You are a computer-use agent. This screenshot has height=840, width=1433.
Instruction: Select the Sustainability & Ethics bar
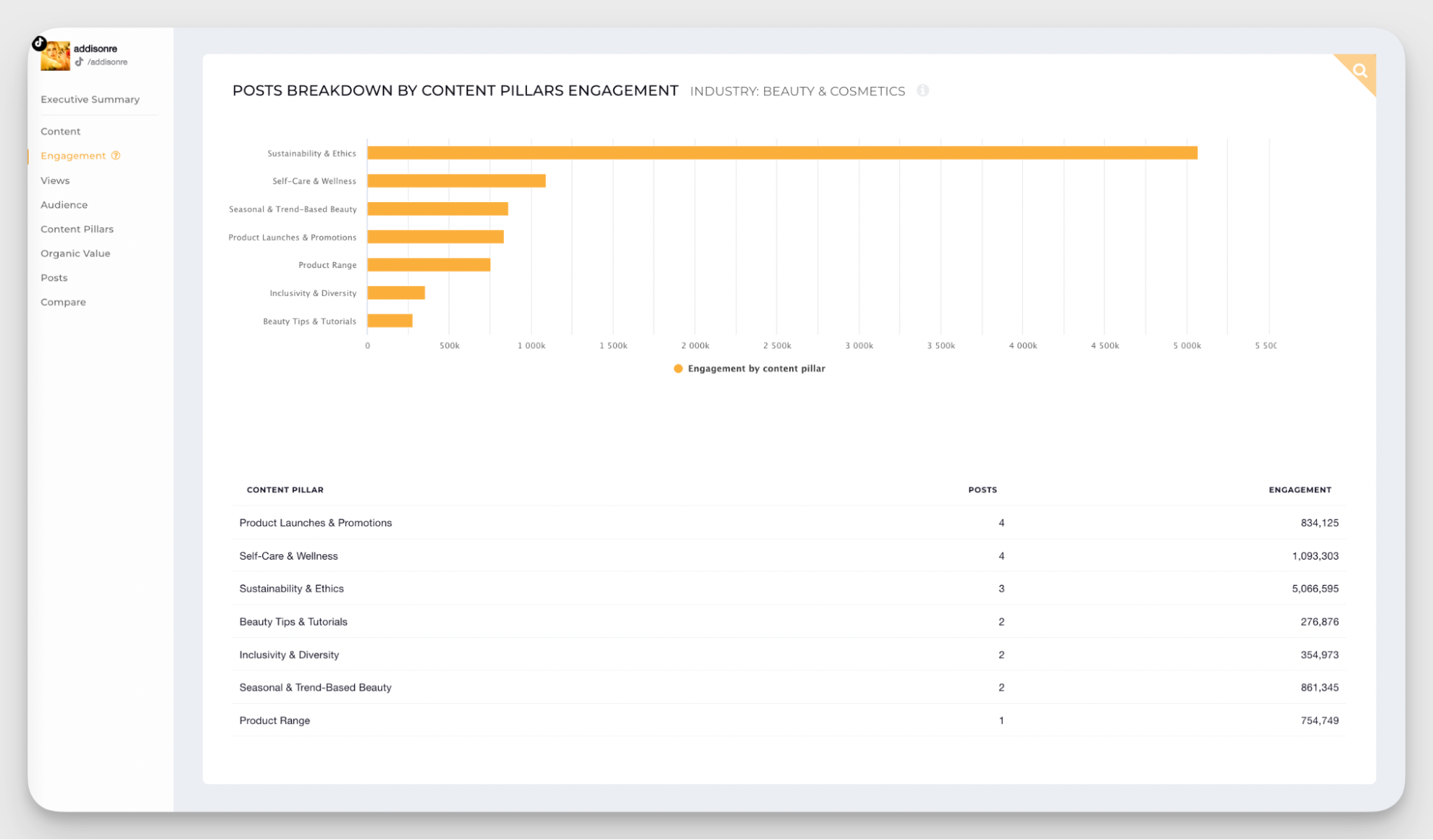click(x=781, y=153)
